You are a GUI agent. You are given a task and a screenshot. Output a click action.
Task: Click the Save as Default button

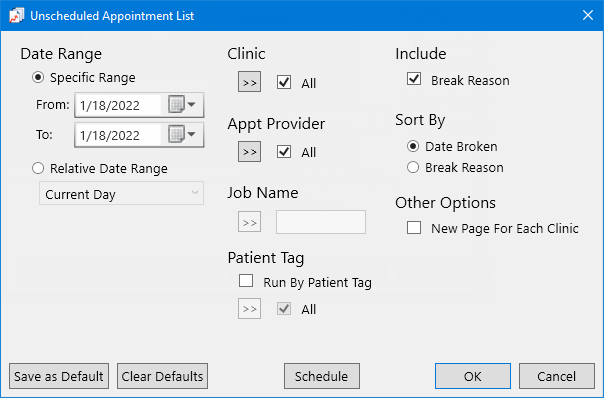tap(59, 376)
